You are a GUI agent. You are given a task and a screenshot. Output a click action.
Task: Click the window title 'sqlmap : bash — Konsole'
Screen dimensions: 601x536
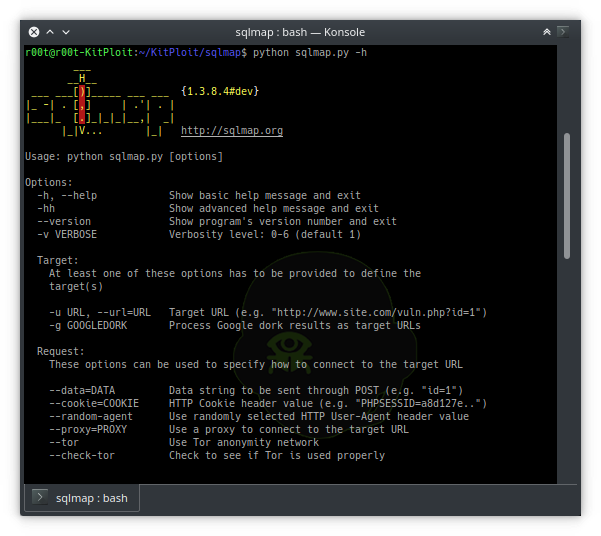[300, 32]
